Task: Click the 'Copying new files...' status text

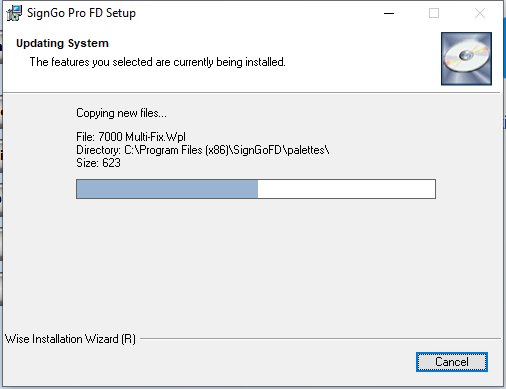Action: 121,113
